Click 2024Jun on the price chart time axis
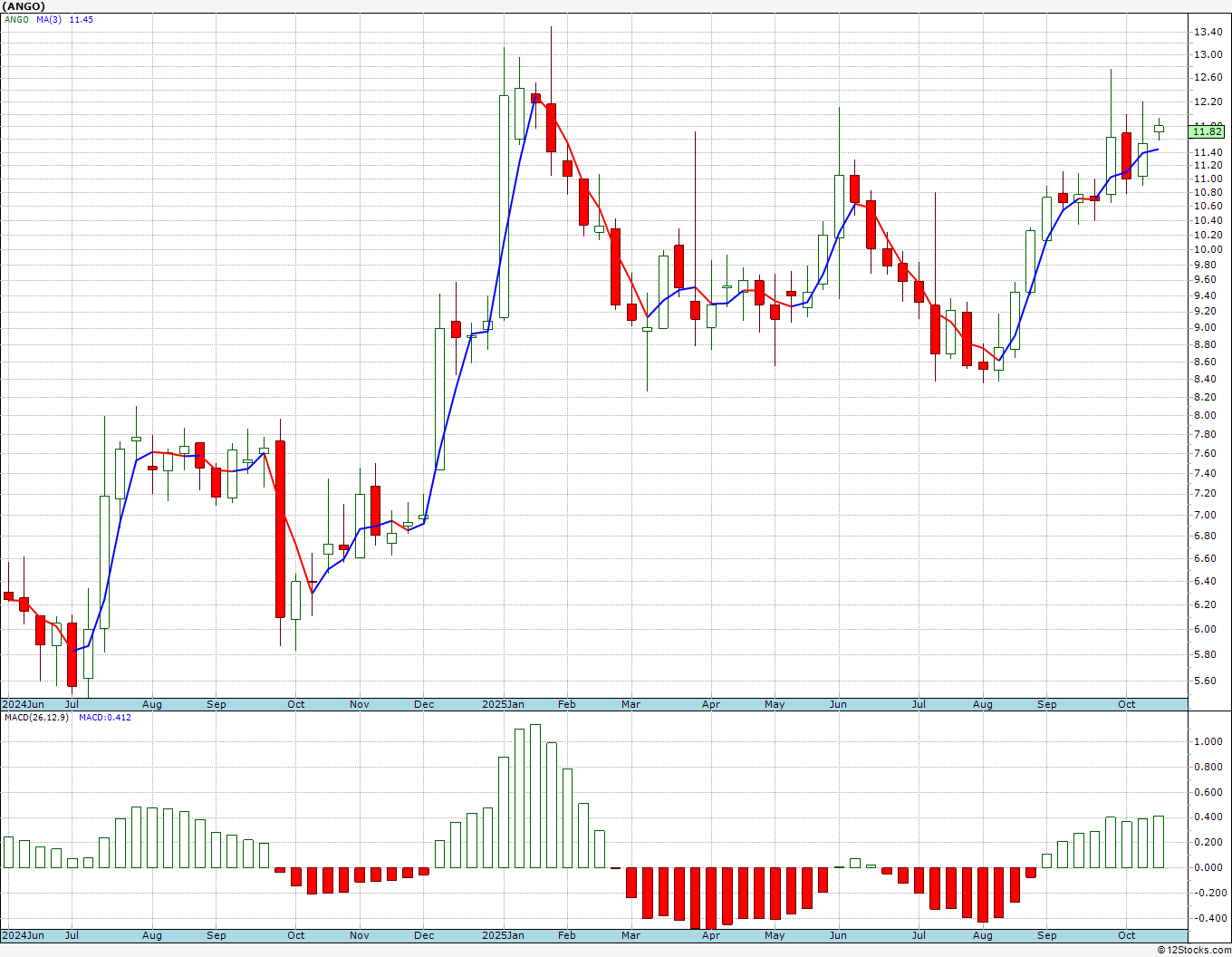 23,704
